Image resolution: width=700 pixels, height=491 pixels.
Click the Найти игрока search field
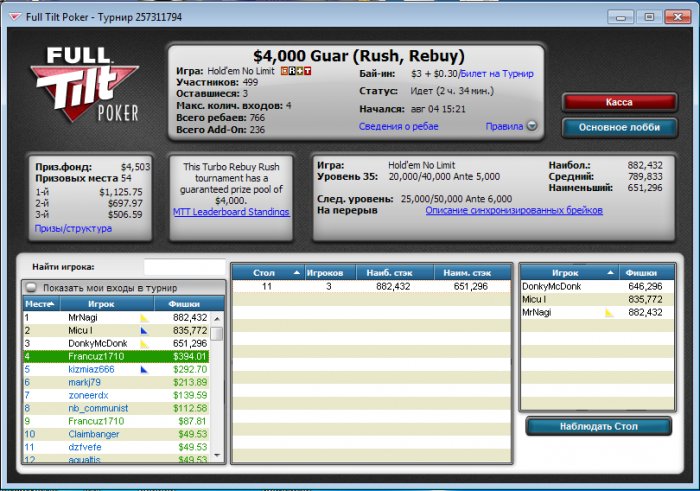tap(184, 267)
